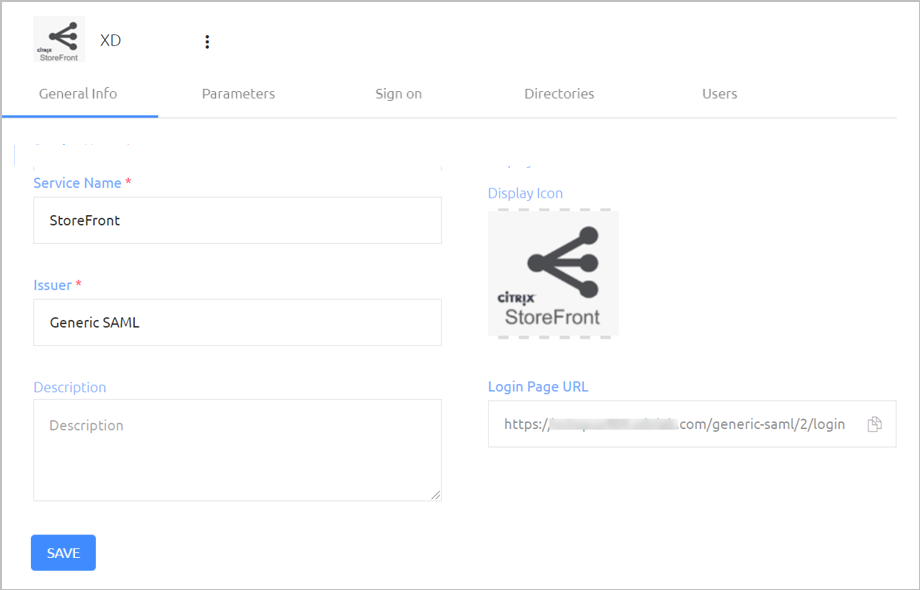Grab the Description textarea resize handle
The width and height of the screenshot is (920, 590).
(x=436, y=496)
